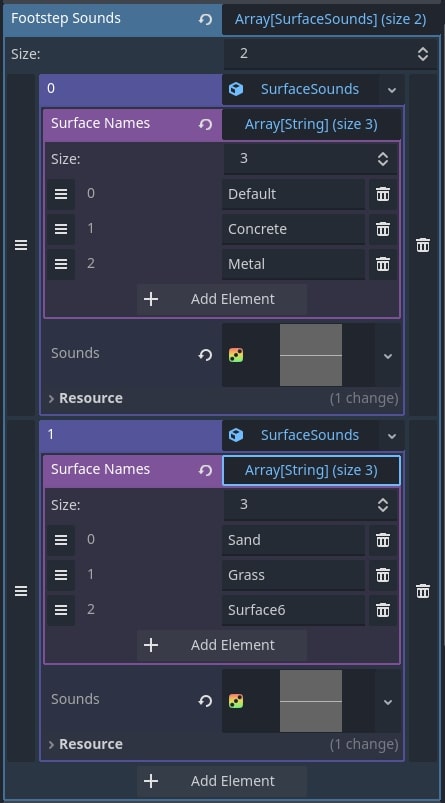
Task: Revert the Sounds property of element 1
Action: click(x=205, y=701)
